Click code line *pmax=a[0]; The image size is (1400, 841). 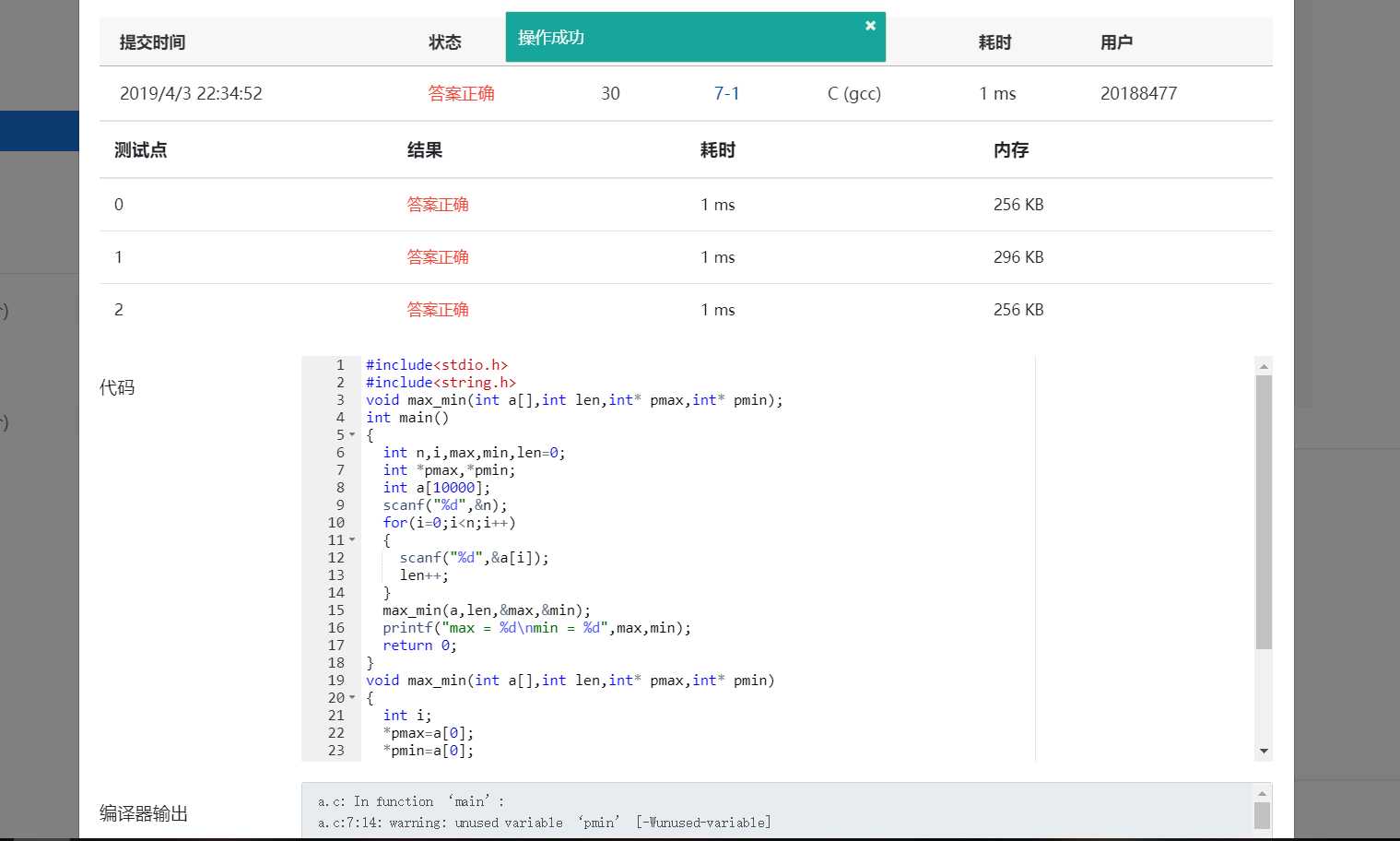click(x=429, y=733)
